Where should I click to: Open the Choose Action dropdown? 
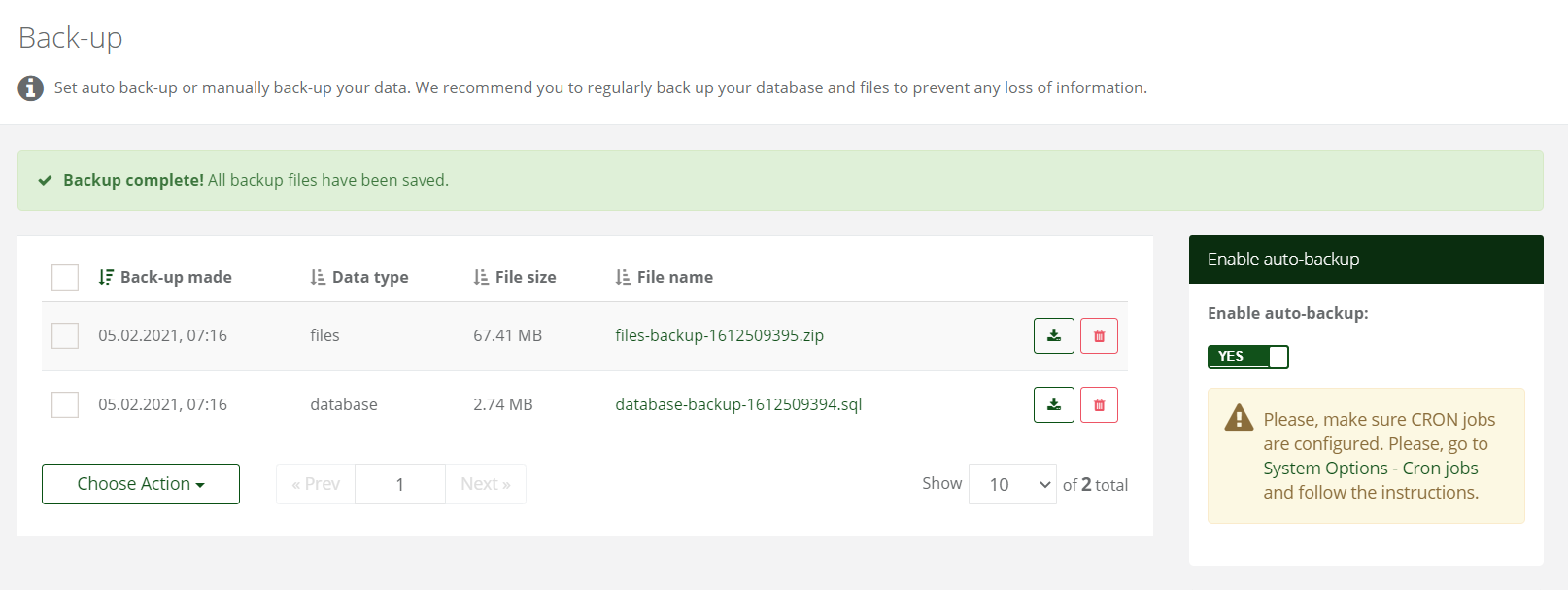click(141, 484)
